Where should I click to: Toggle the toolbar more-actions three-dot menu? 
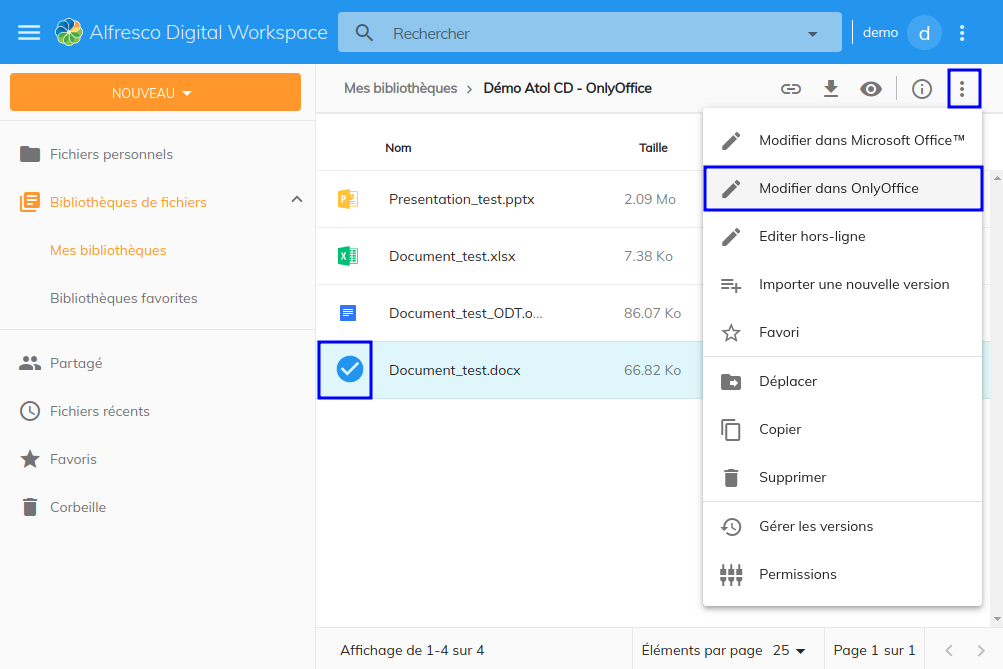point(962,89)
